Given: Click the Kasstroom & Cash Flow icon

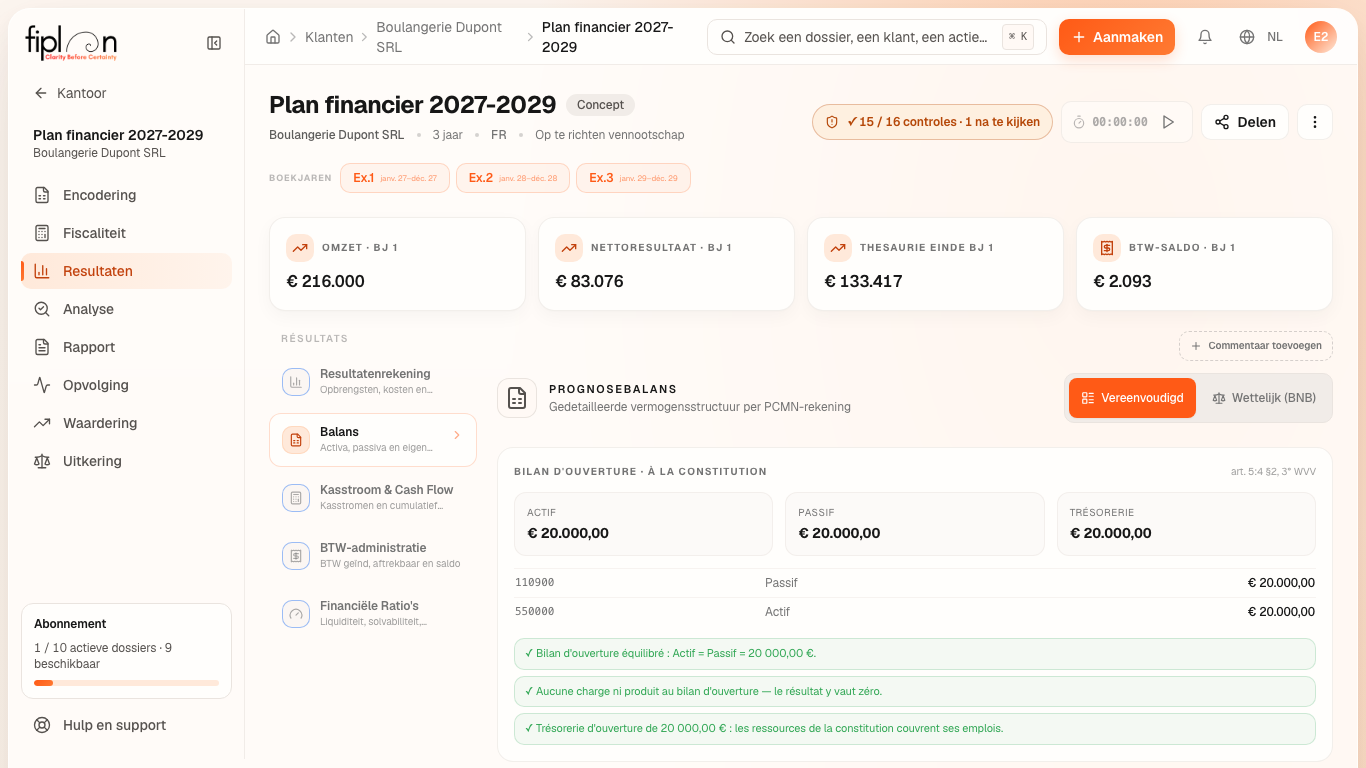Looking at the screenshot, I should tap(296, 498).
